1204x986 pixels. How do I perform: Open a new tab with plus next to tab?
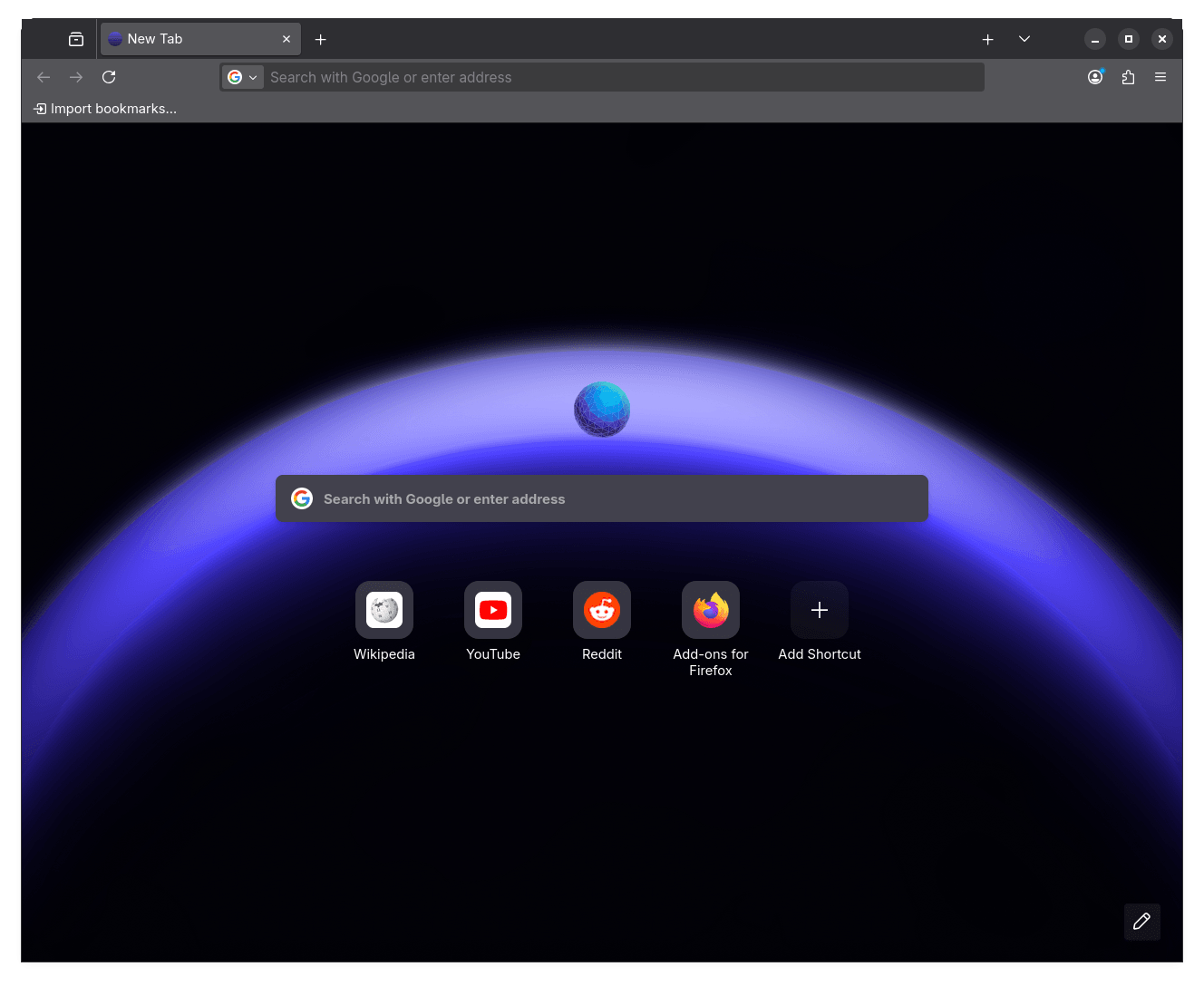(320, 39)
